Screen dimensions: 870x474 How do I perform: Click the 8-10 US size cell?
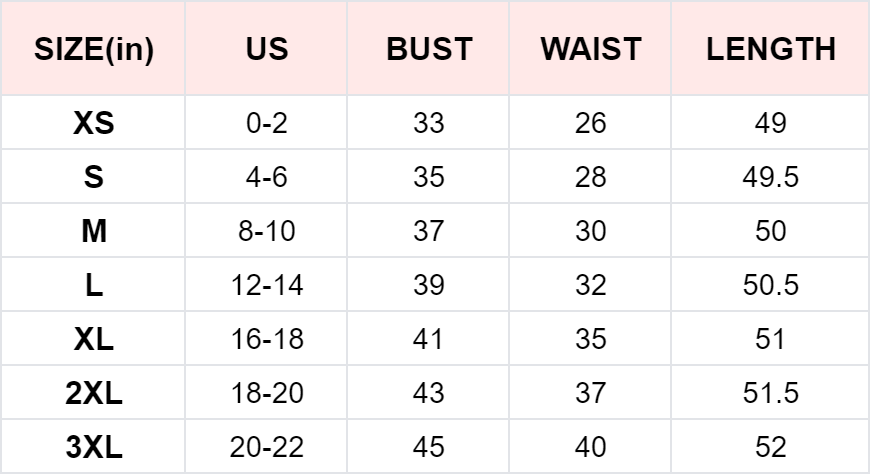pos(266,232)
